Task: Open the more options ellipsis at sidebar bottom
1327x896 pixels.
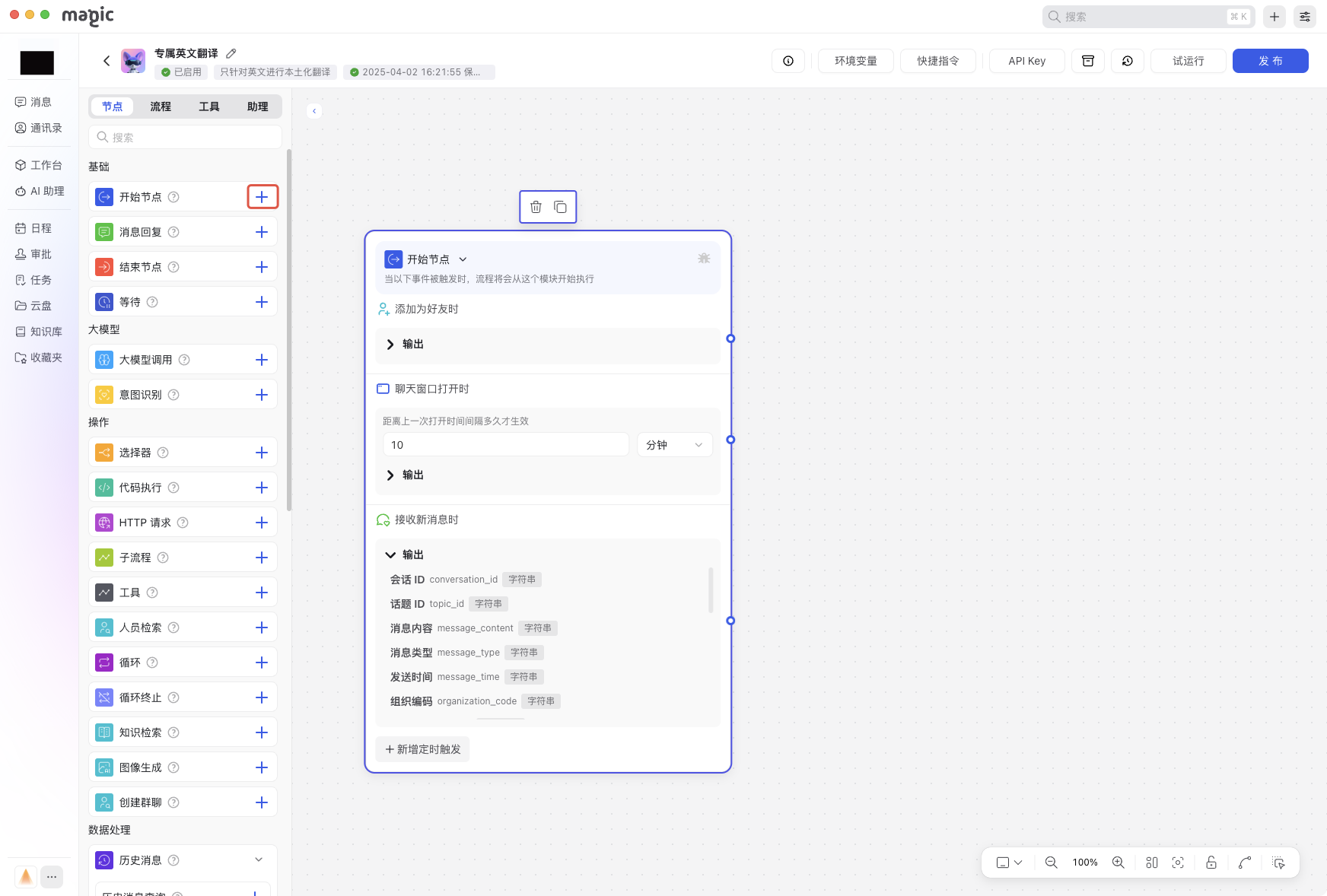Action: [x=52, y=877]
